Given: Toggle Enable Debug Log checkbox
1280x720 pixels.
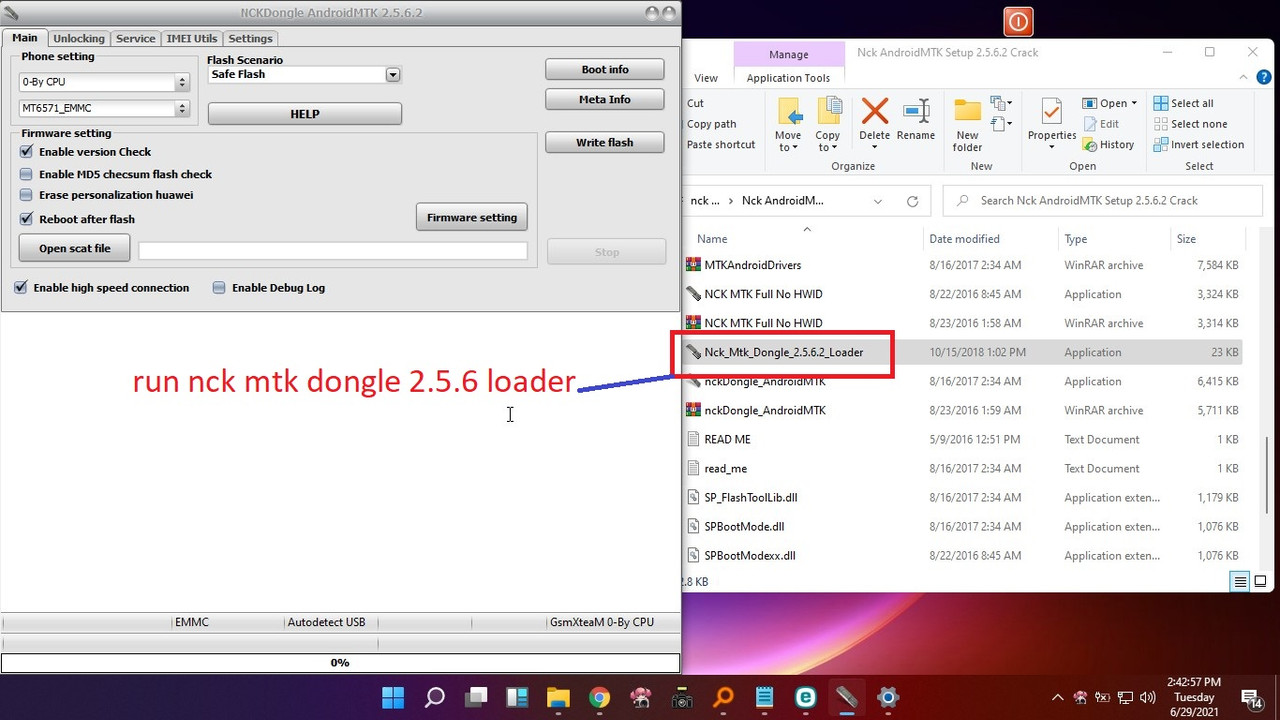Looking at the screenshot, I should [219, 288].
